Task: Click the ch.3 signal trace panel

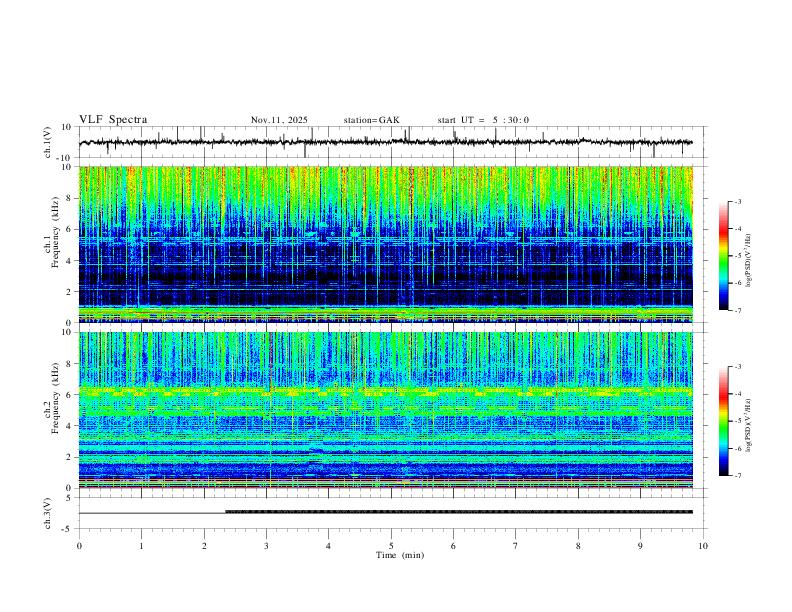Action: pyautogui.click(x=392, y=513)
